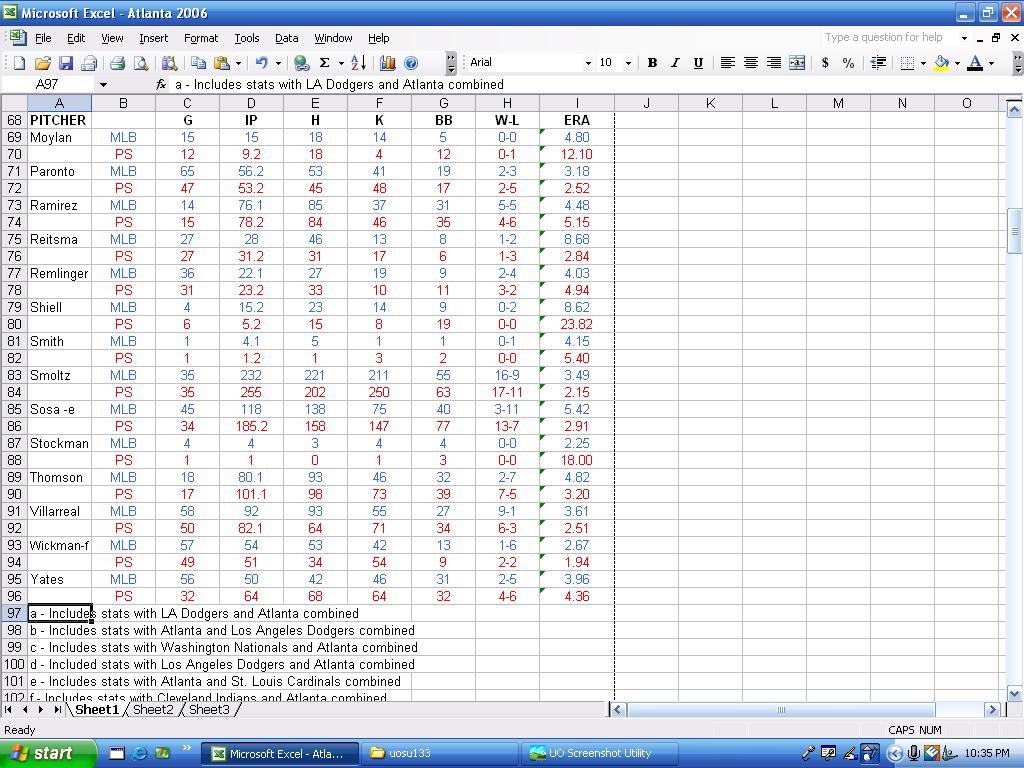Open the Undo history dropdown arrow
The height and width of the screenshot is (768, 1024).
[x=278, y=63]
